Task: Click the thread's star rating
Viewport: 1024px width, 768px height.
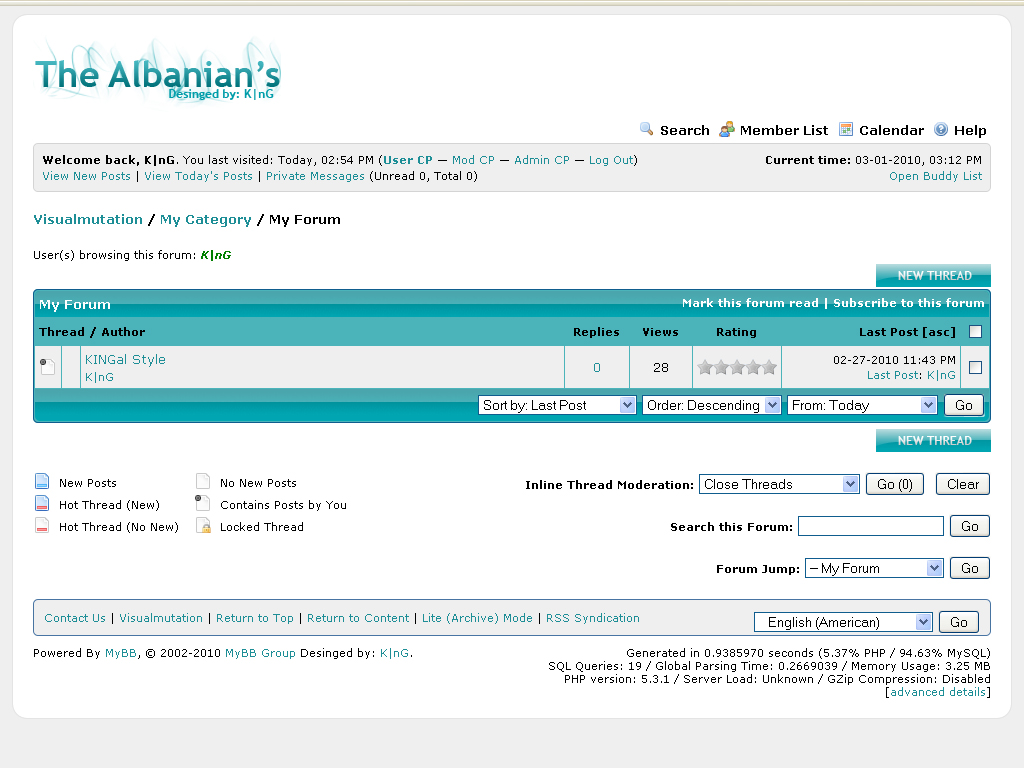Action: click(737, 367)
